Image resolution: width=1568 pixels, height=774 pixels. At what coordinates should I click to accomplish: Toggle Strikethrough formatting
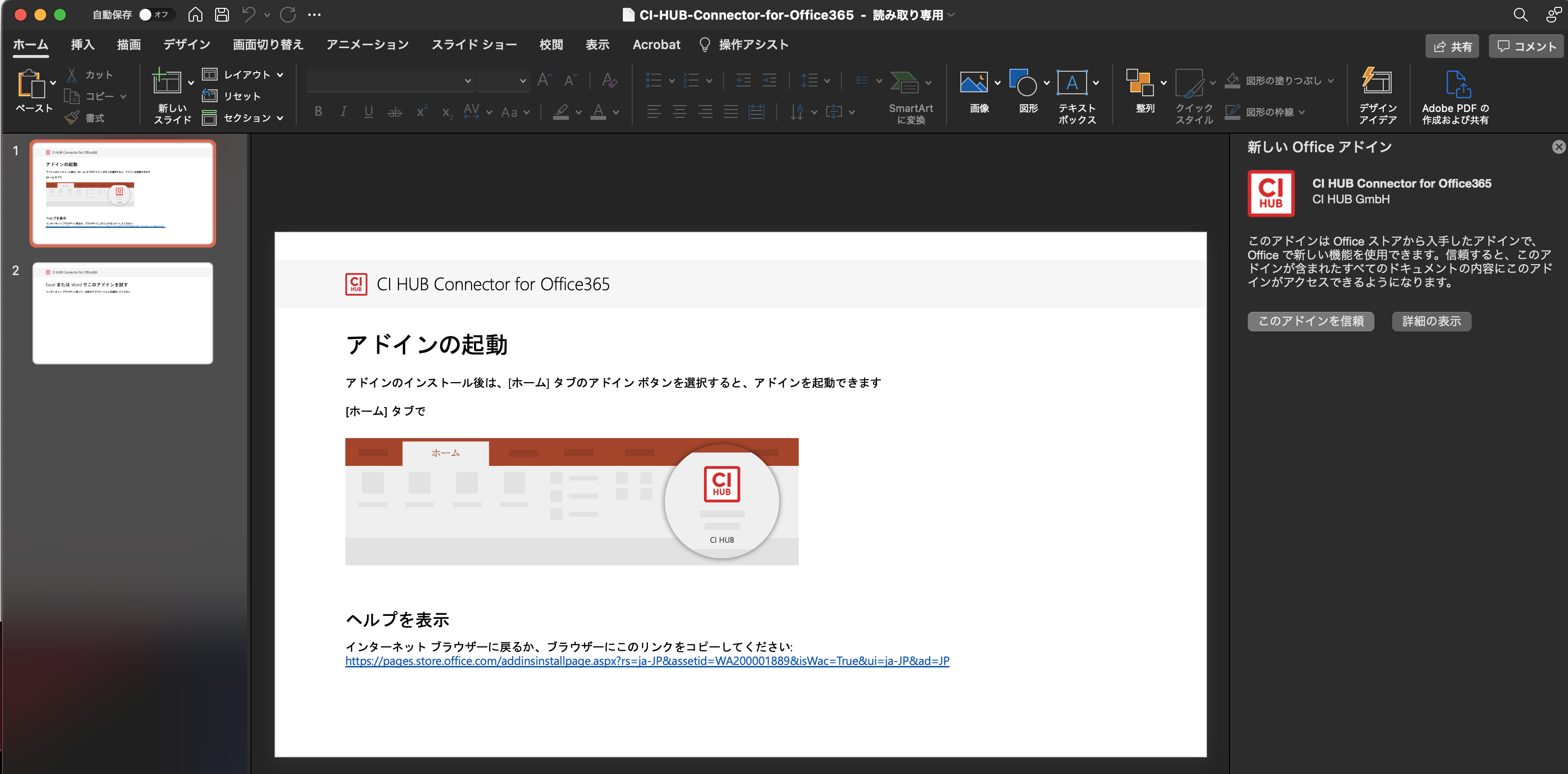tap(394, 112)
